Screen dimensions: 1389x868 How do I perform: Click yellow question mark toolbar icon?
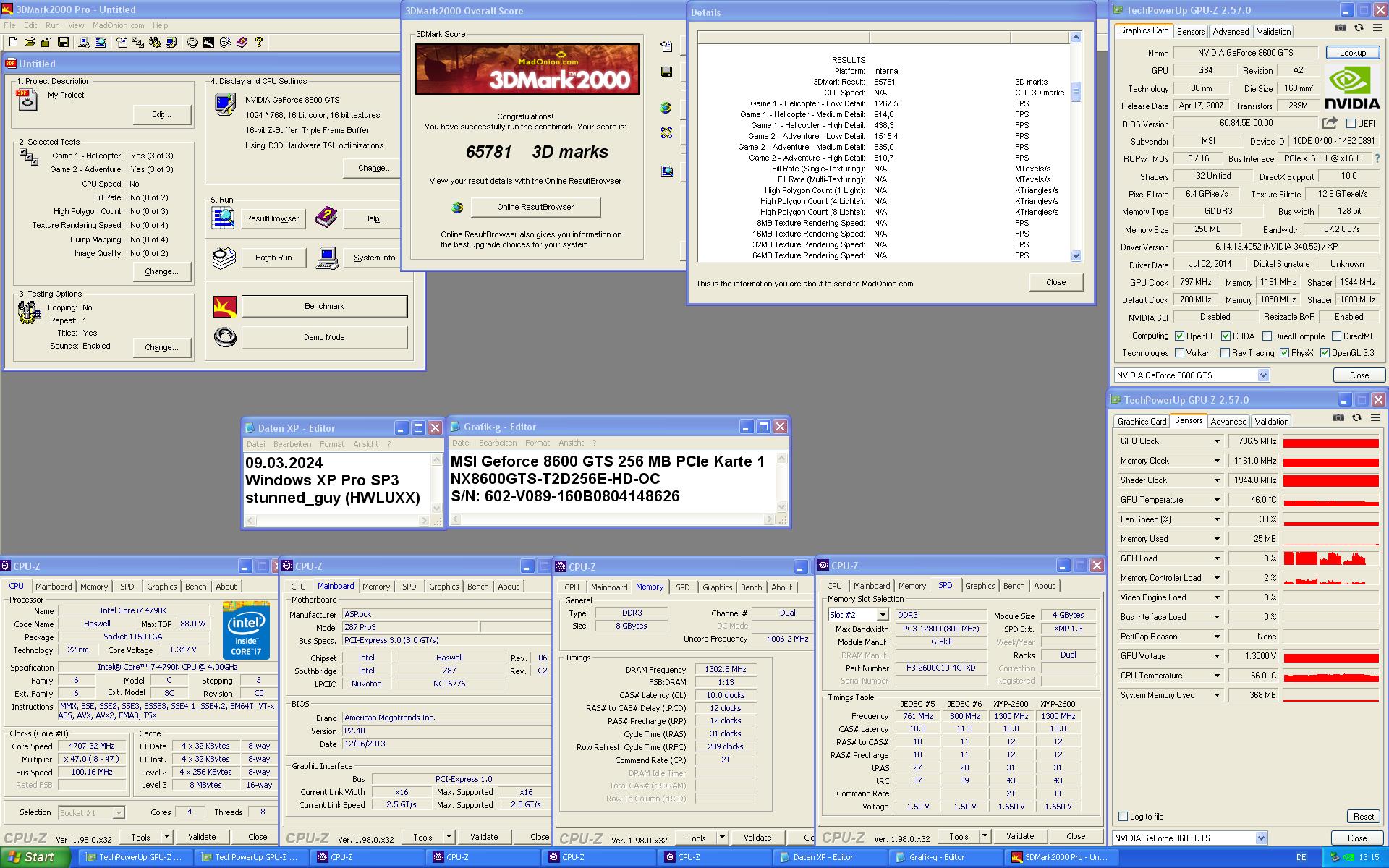point(259,43)
